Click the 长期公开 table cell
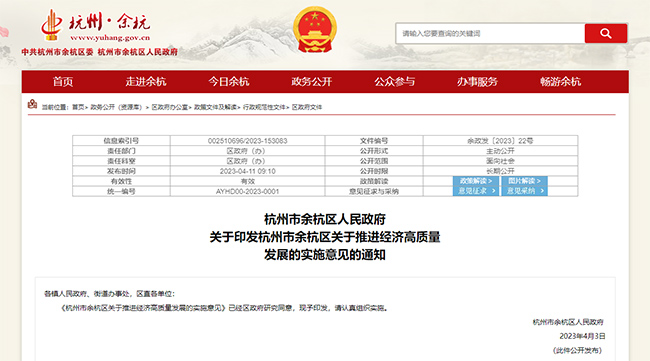This screenshot has width=650, height=361. tap(500, 171)
